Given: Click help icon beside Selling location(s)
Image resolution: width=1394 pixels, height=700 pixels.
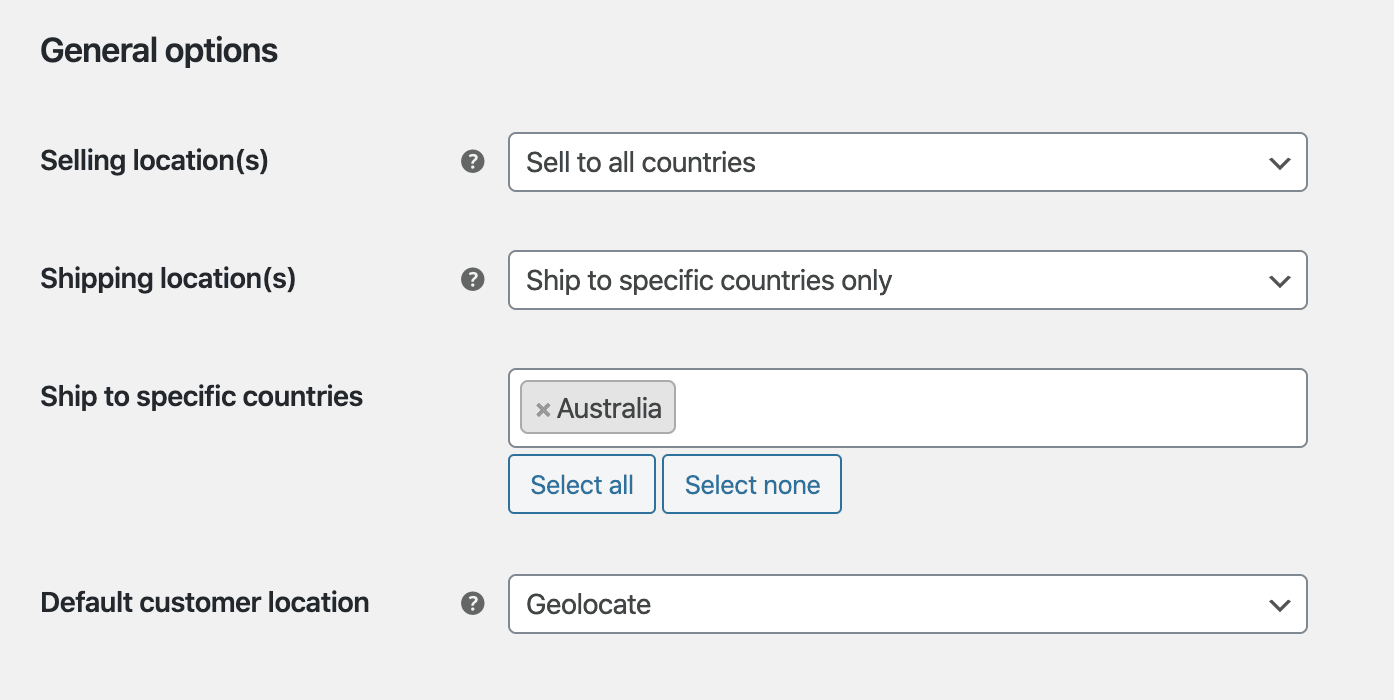Looking at the screenshot, I should point(472,161).
